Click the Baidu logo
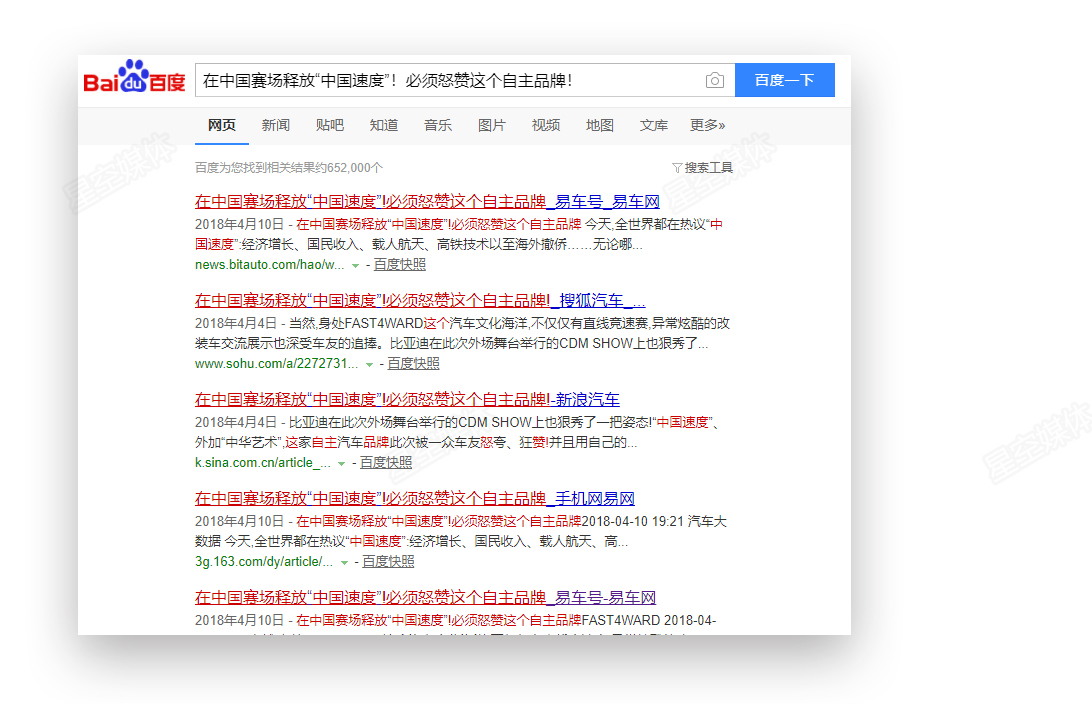The height and width of the screenshot is (704, 1092). pos(134,77)
